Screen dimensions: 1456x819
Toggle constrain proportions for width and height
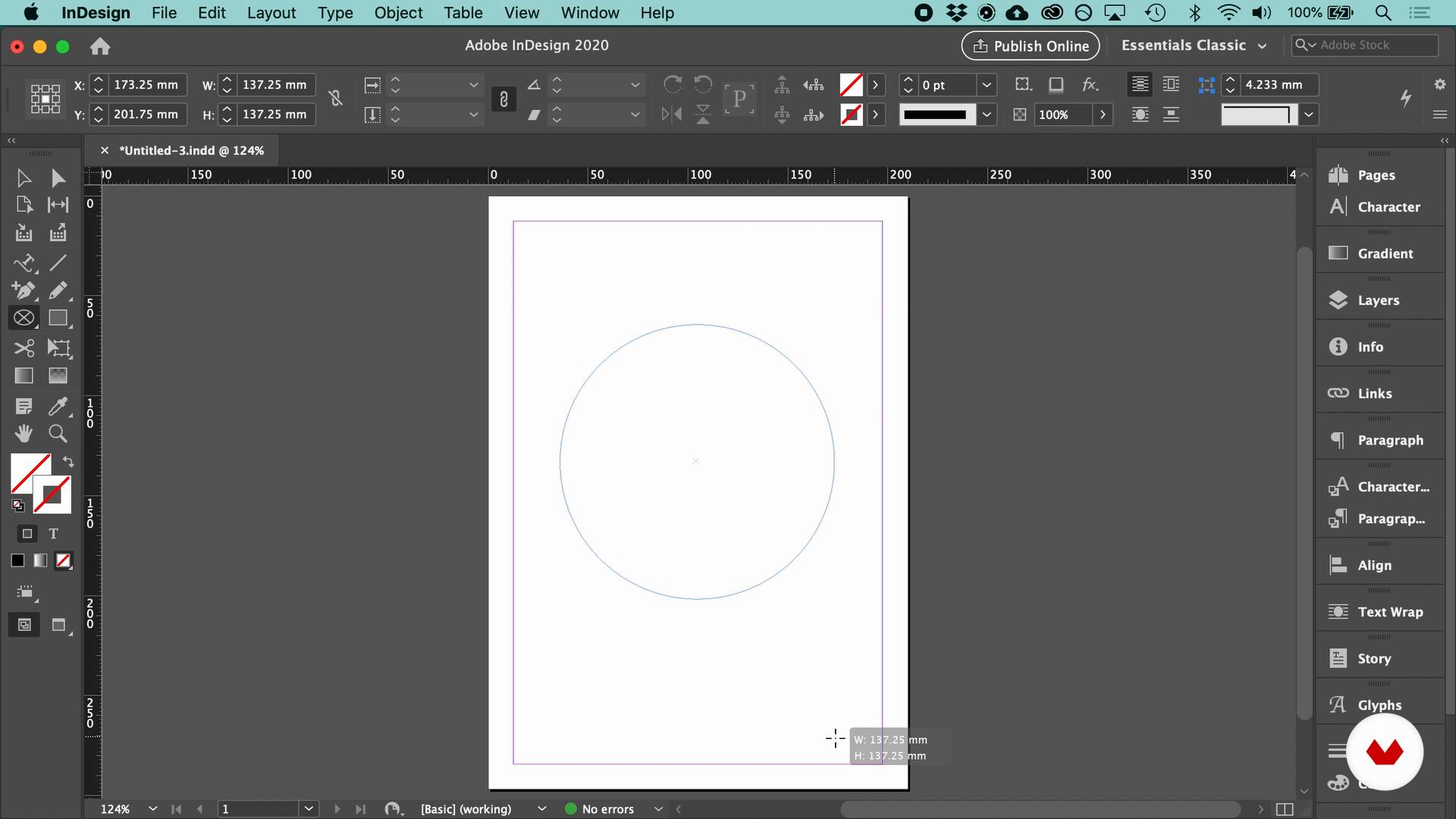(x=335, y=99)
